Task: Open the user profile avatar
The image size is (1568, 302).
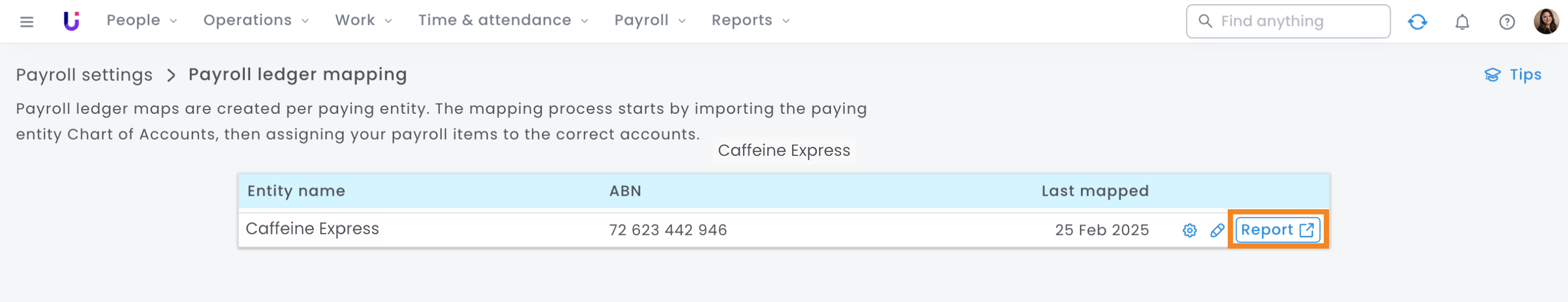Action: click(x=1546, y=22)
